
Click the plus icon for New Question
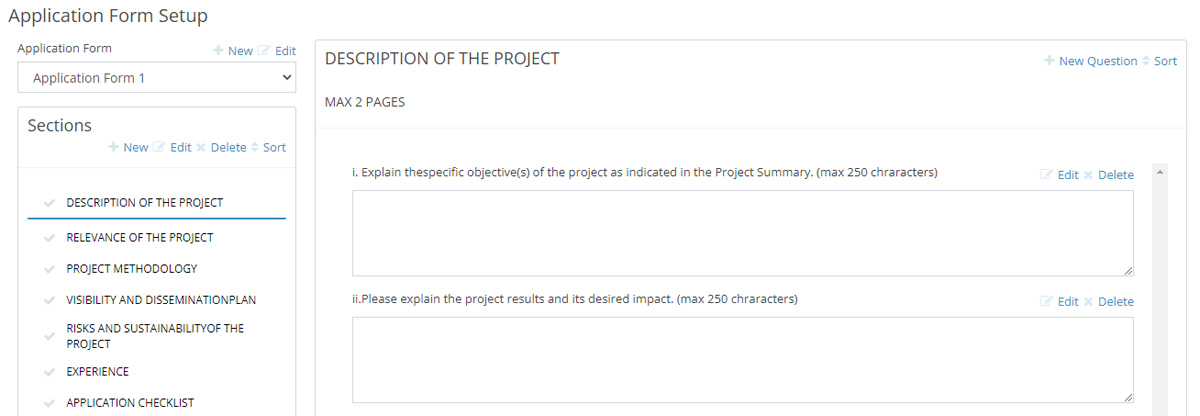pos(1049,61)
